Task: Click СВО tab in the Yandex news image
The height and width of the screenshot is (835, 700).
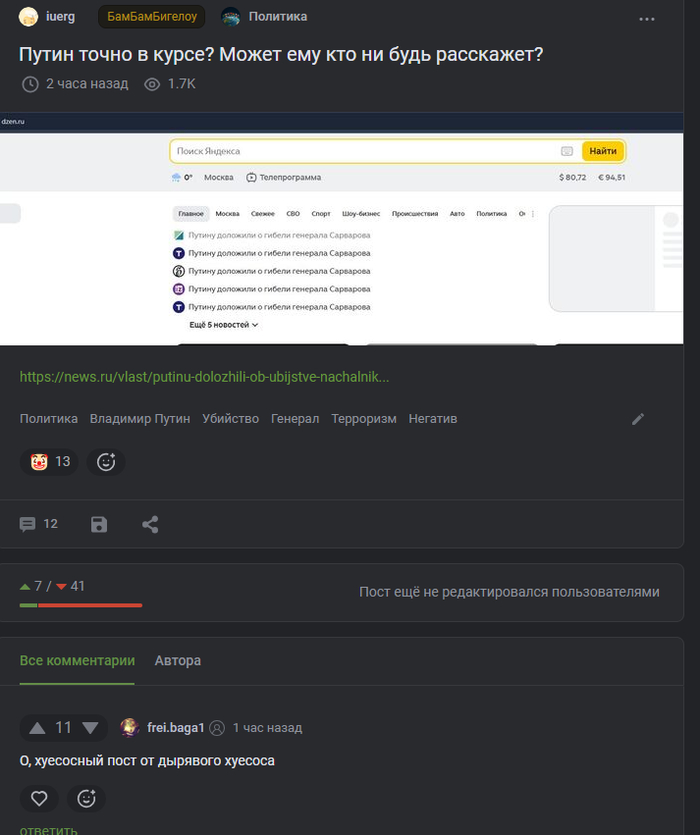Action: pyautogui.click(x=293, y=214)
